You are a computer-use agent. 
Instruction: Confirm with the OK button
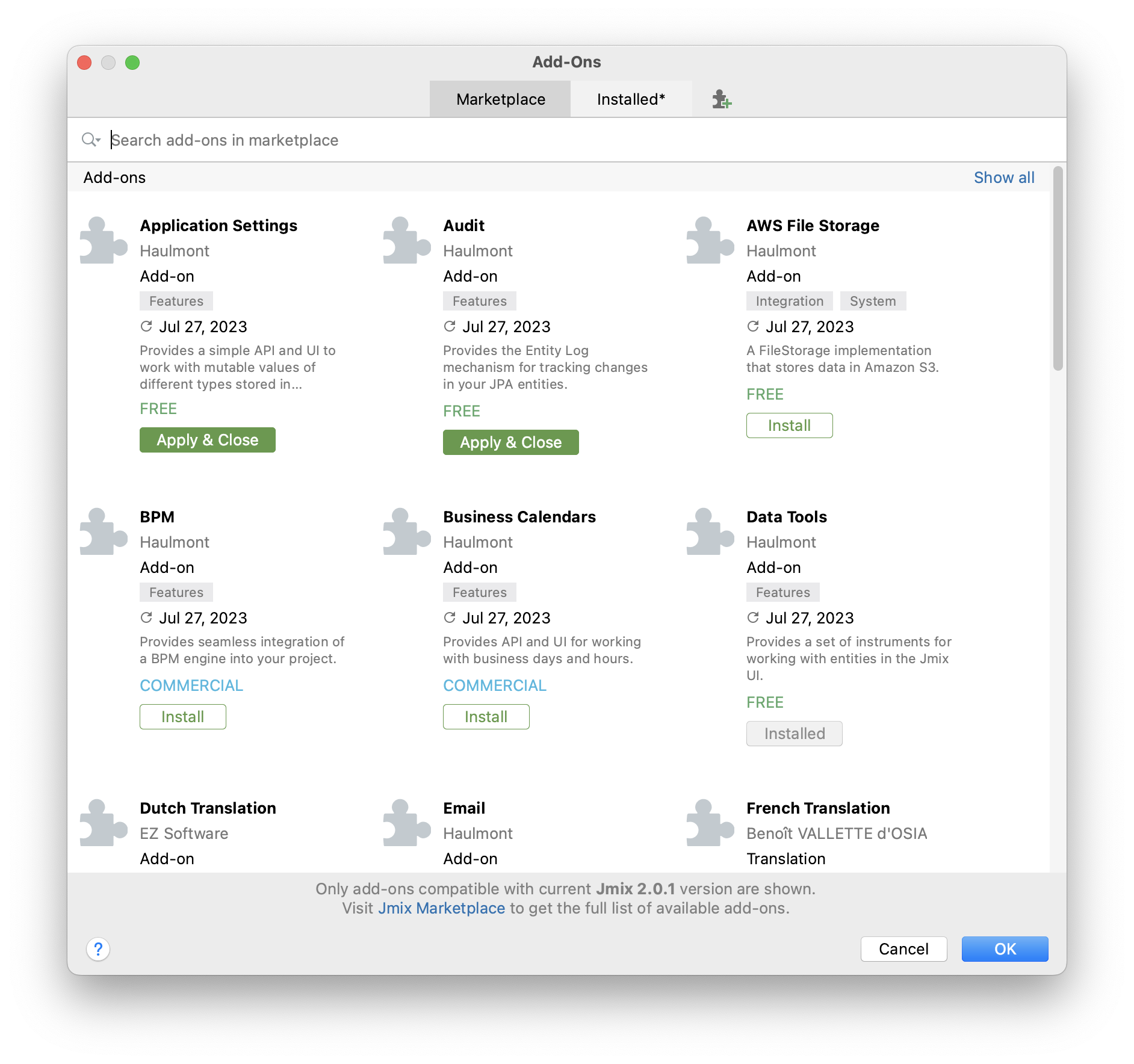coord(1005,949)
